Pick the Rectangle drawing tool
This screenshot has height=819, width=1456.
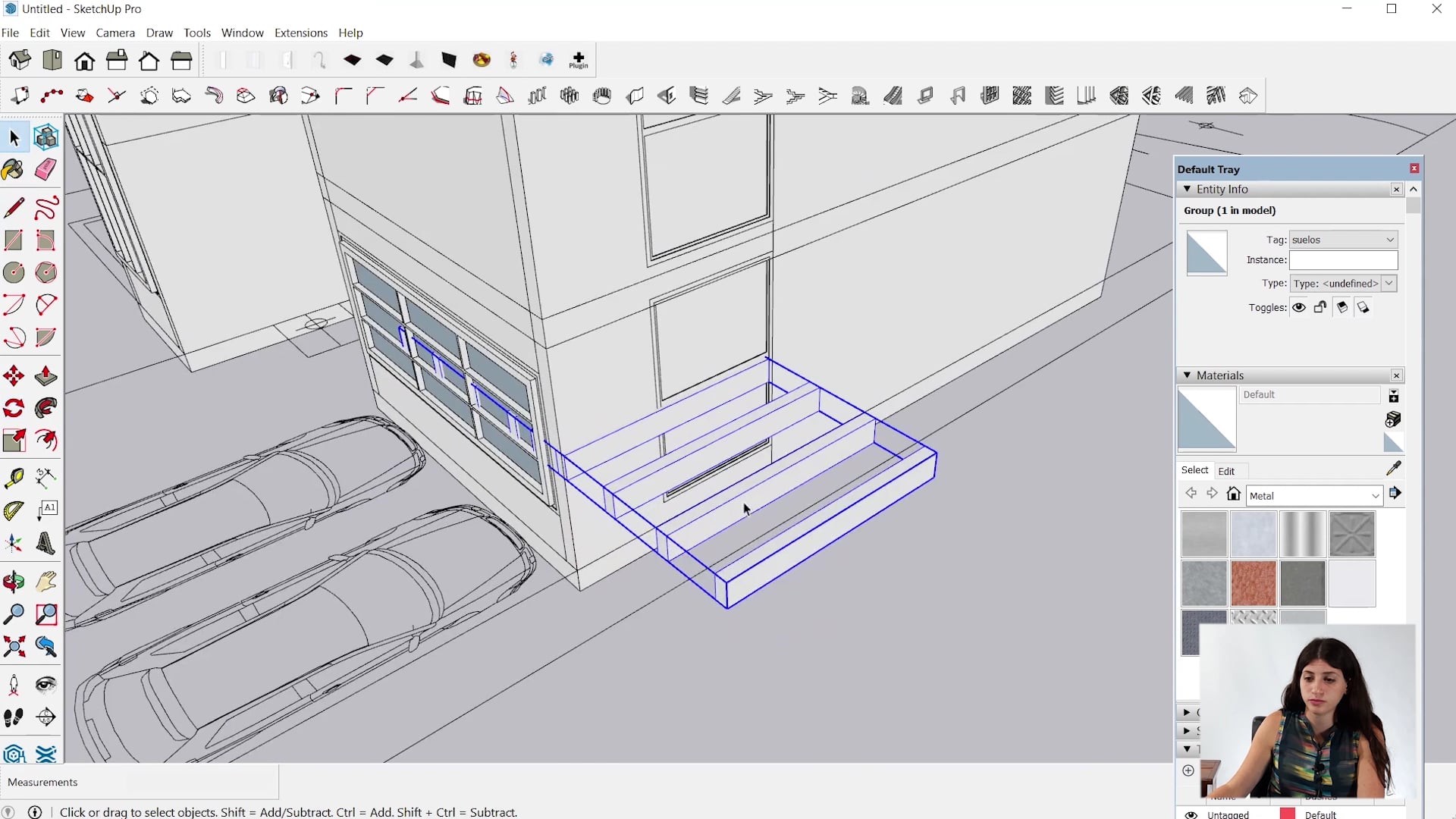coord(13,240)
